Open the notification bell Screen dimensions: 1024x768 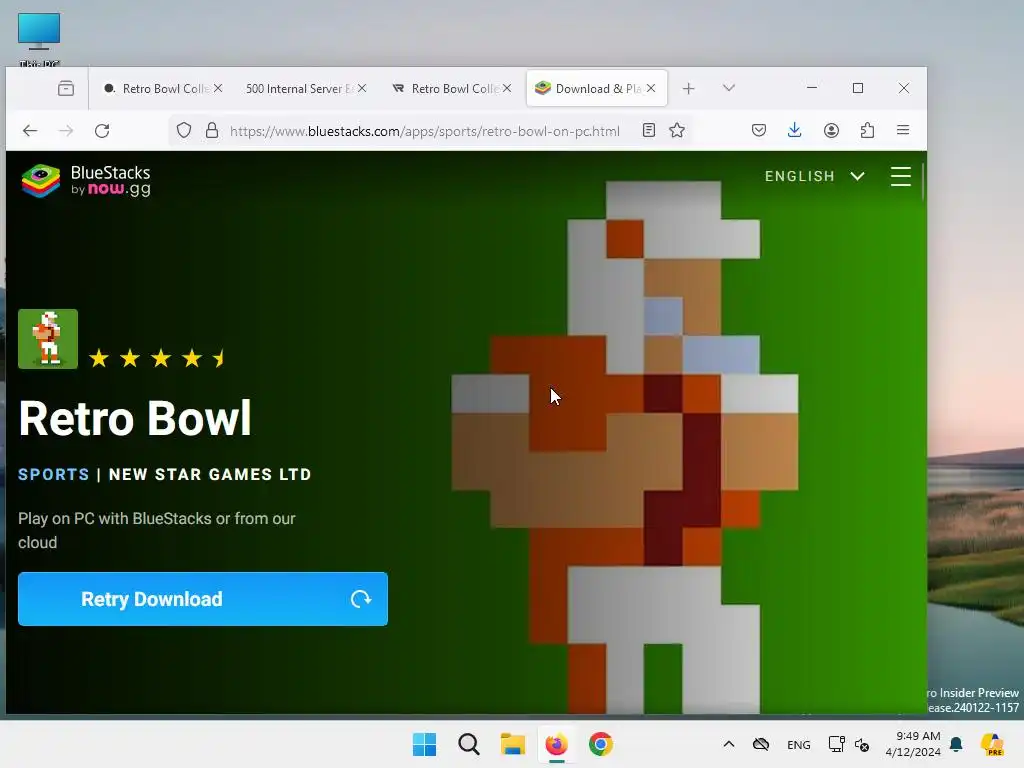tap(956, 744)
